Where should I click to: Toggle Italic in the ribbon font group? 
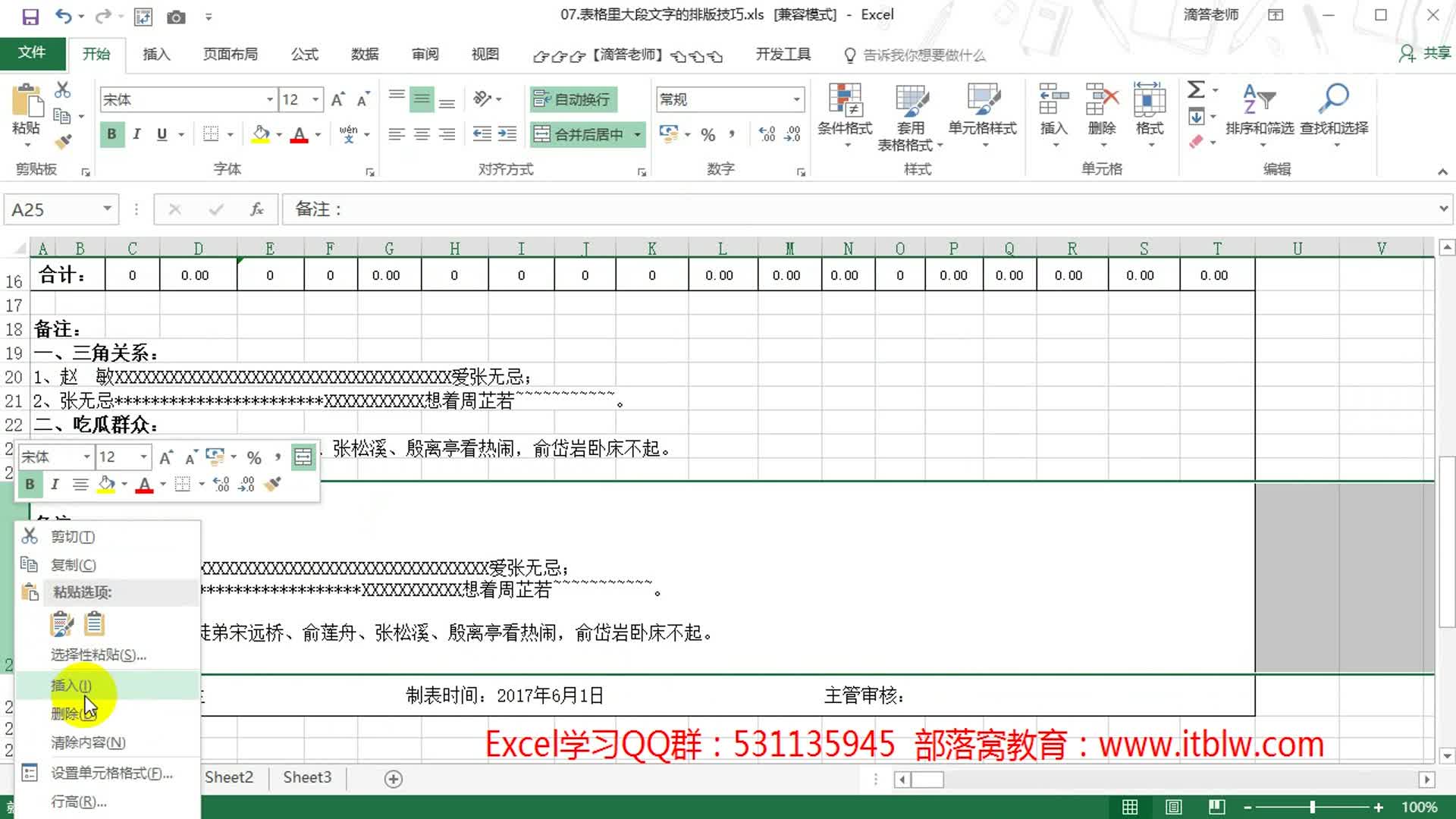tap(136, 134)
